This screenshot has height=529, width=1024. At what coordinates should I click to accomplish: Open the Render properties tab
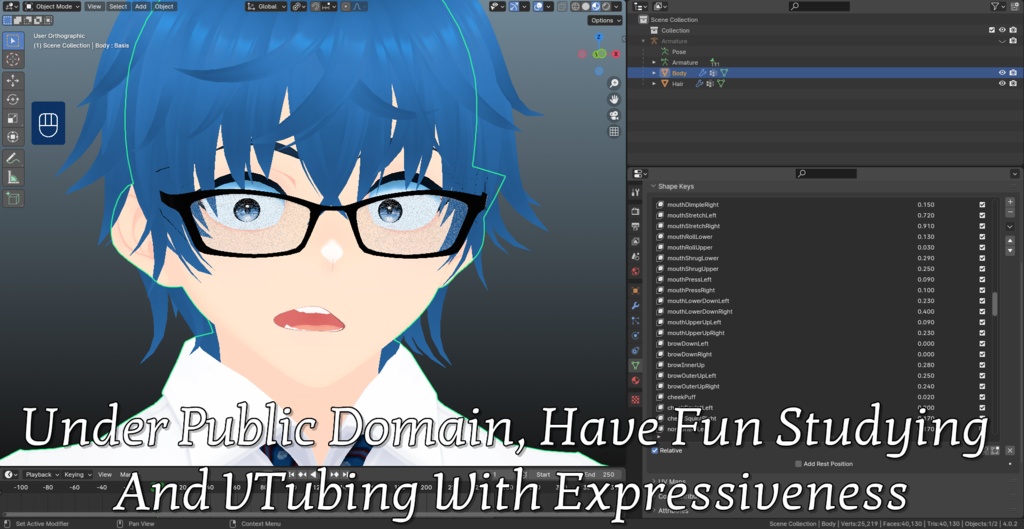(635, 212)
